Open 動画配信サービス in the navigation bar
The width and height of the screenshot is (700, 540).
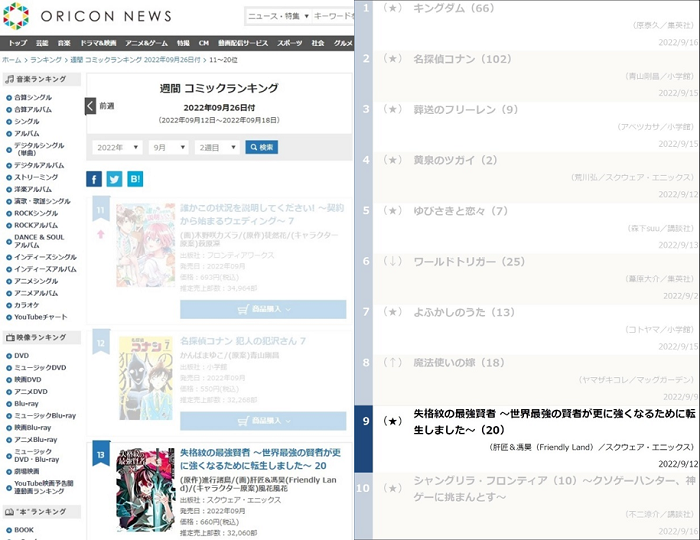coord(243,43)
